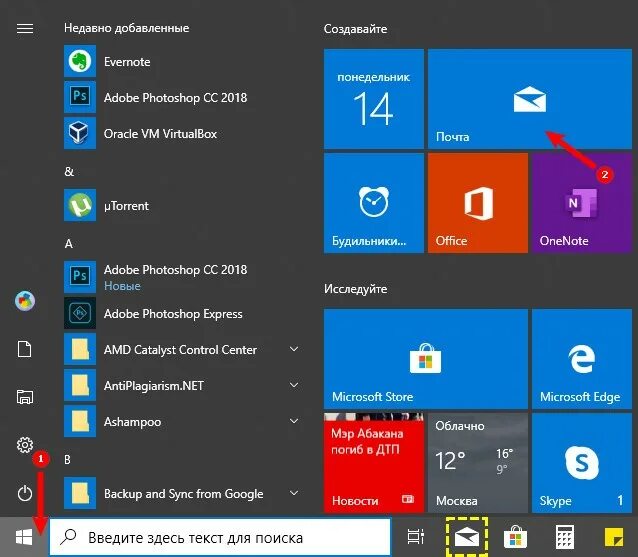Expand the Start menu hamburger button
The image size is (638, 557).
[x=25, y=28]
